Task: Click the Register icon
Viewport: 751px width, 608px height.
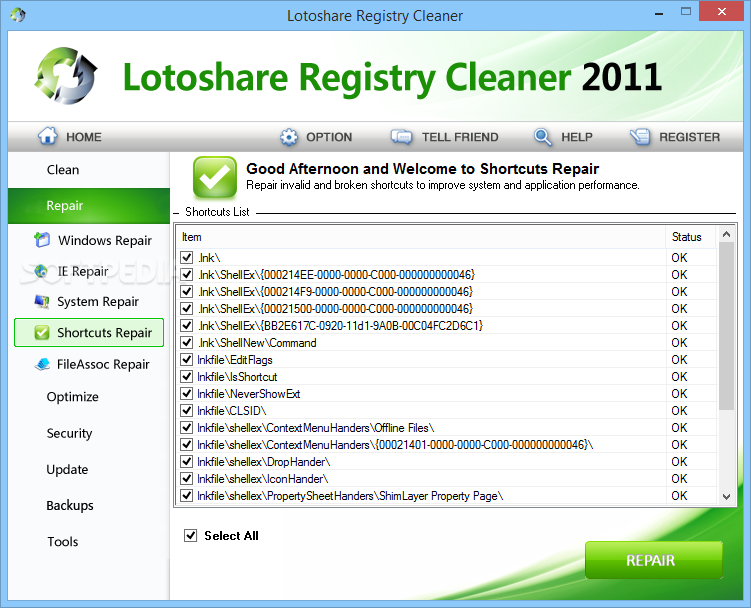Action: [x=640, y=137]
